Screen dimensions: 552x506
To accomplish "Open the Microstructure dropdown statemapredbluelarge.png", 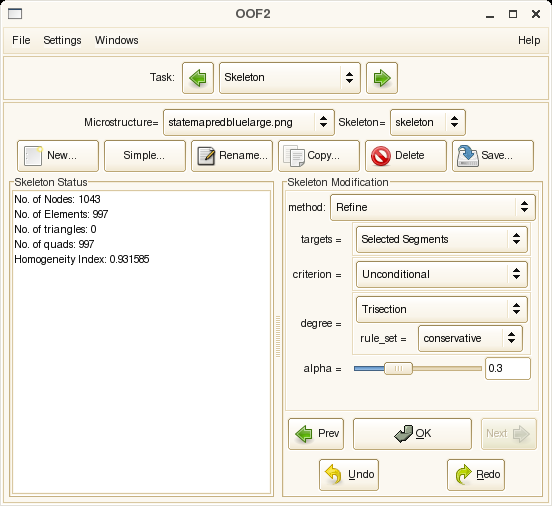I will point(249,123).
